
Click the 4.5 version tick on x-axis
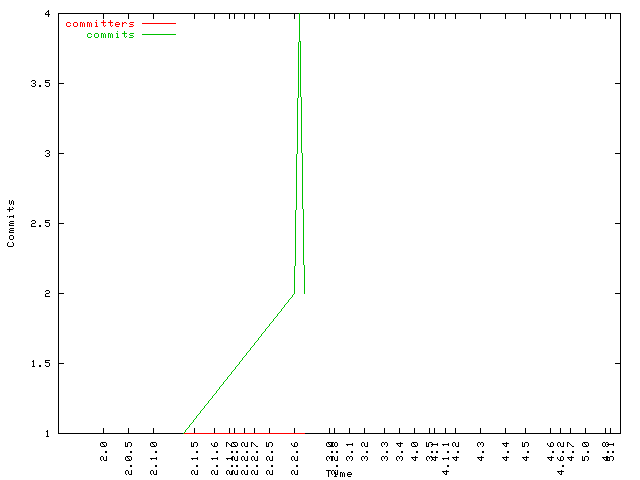[x=525, y=450]
